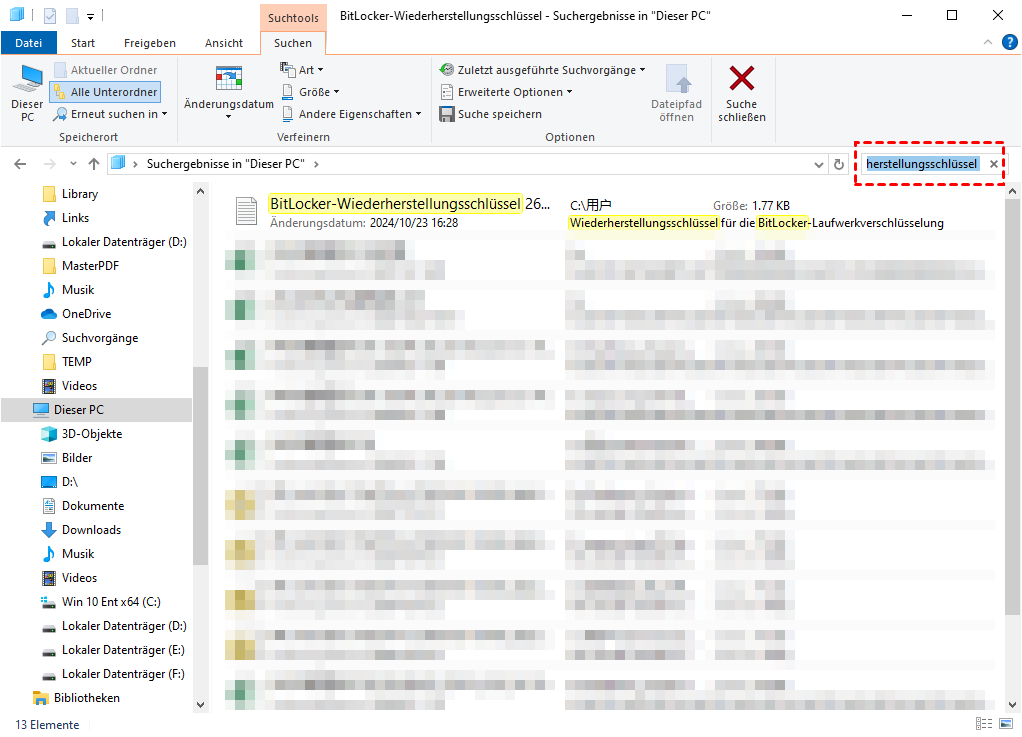Select Aktueller Ordner search scope
1022x737 pixels.
106,70
